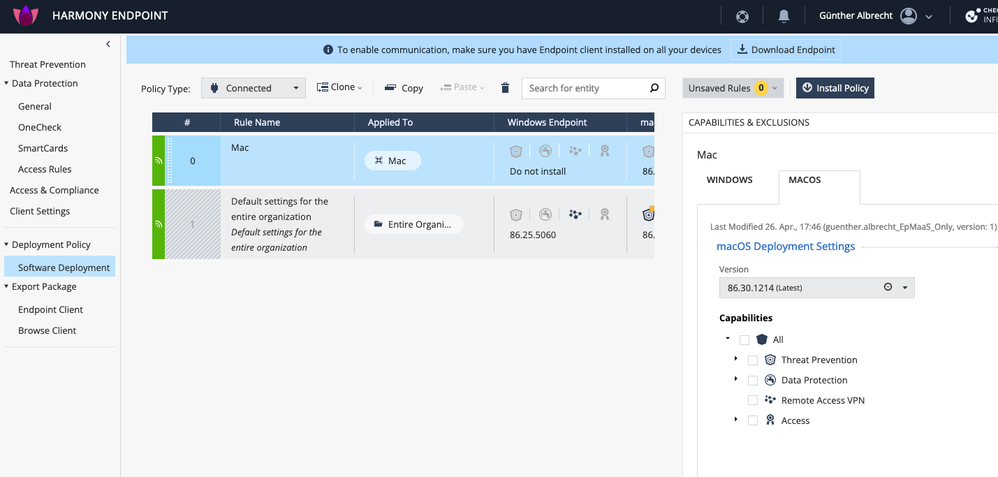Viewport: 998px width, 477px height.
Task: Click the Mac applied-to chip
Action: tap(393, 160)
